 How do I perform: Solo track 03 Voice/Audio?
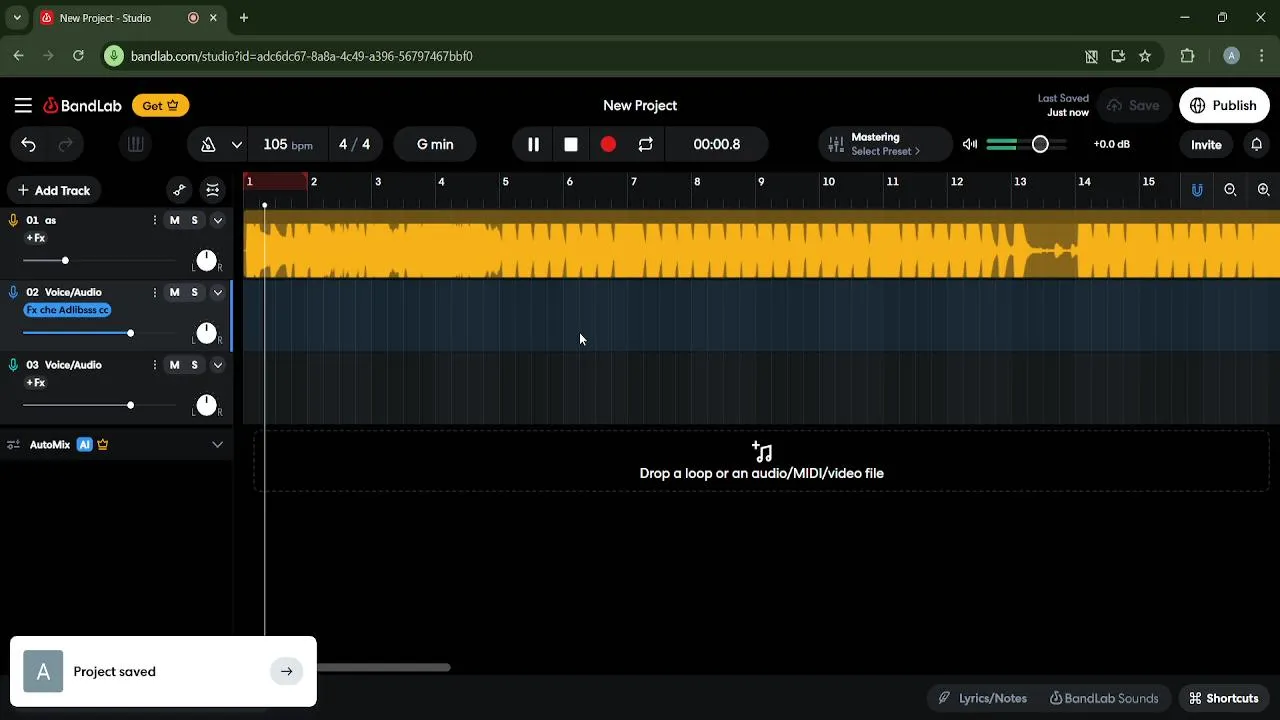(195, 365)
